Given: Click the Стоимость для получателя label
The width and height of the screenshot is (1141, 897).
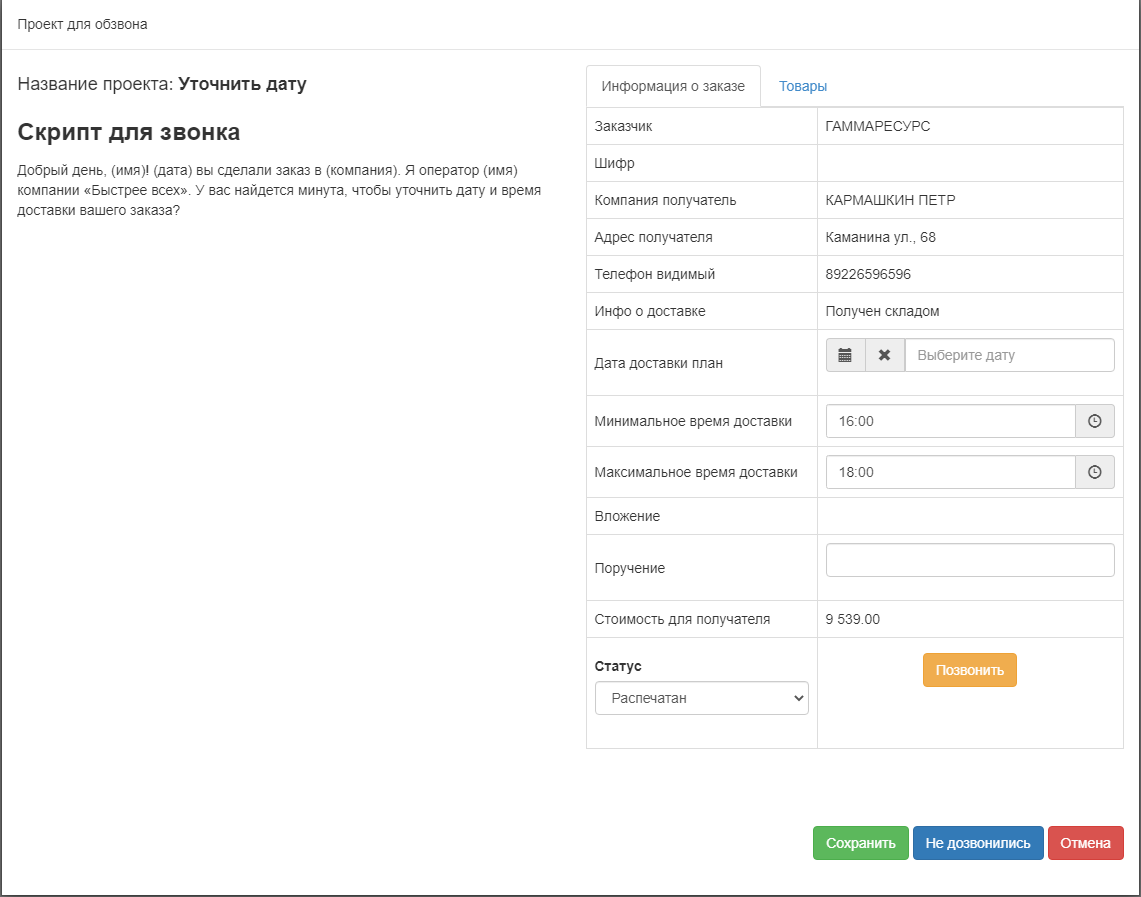Looking at the screenshot, I should 682,619.
